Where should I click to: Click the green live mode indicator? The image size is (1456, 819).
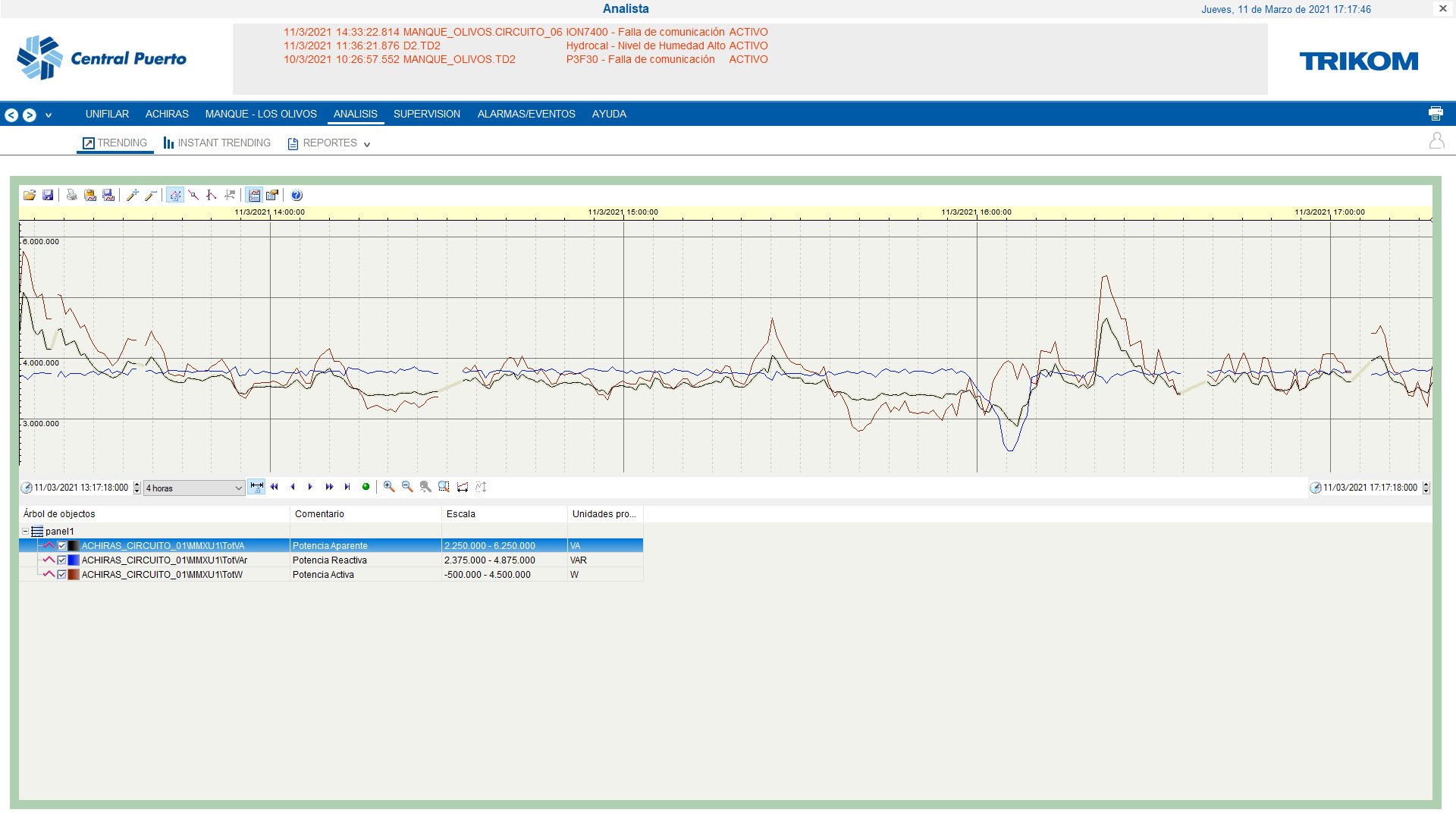(x=366, y=487)
